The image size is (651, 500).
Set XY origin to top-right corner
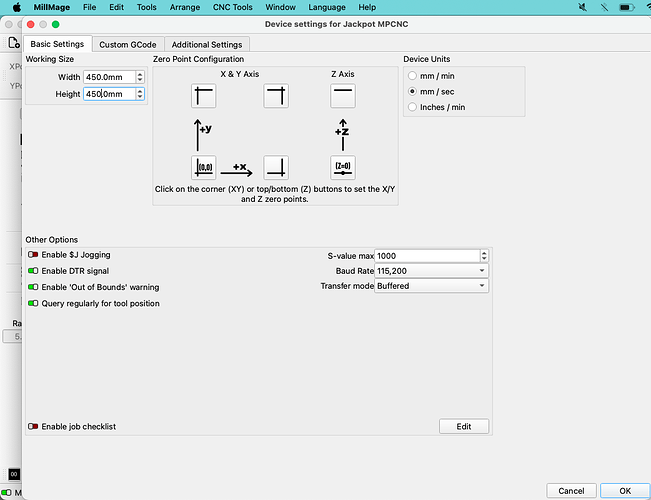pyautogui.click(x=276, y=96)
